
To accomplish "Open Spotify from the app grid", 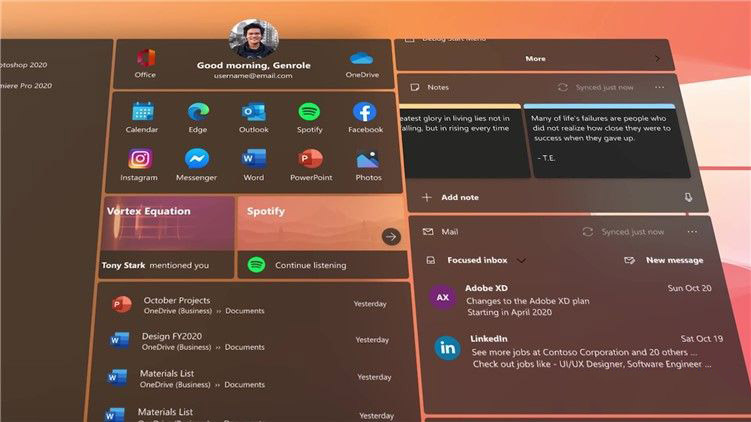I will [309, 112].
